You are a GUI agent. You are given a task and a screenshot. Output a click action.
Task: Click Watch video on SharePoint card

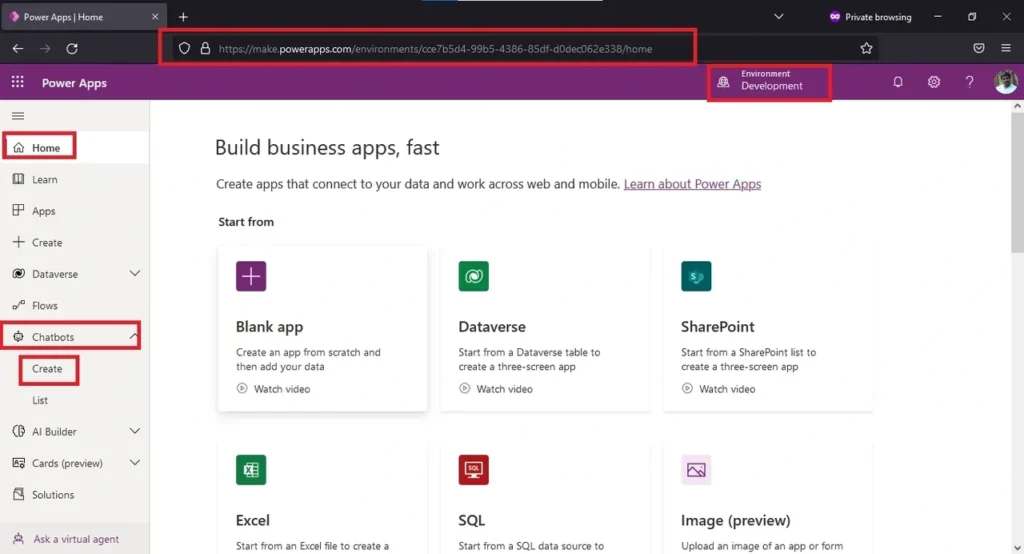(x=718, y=389)
